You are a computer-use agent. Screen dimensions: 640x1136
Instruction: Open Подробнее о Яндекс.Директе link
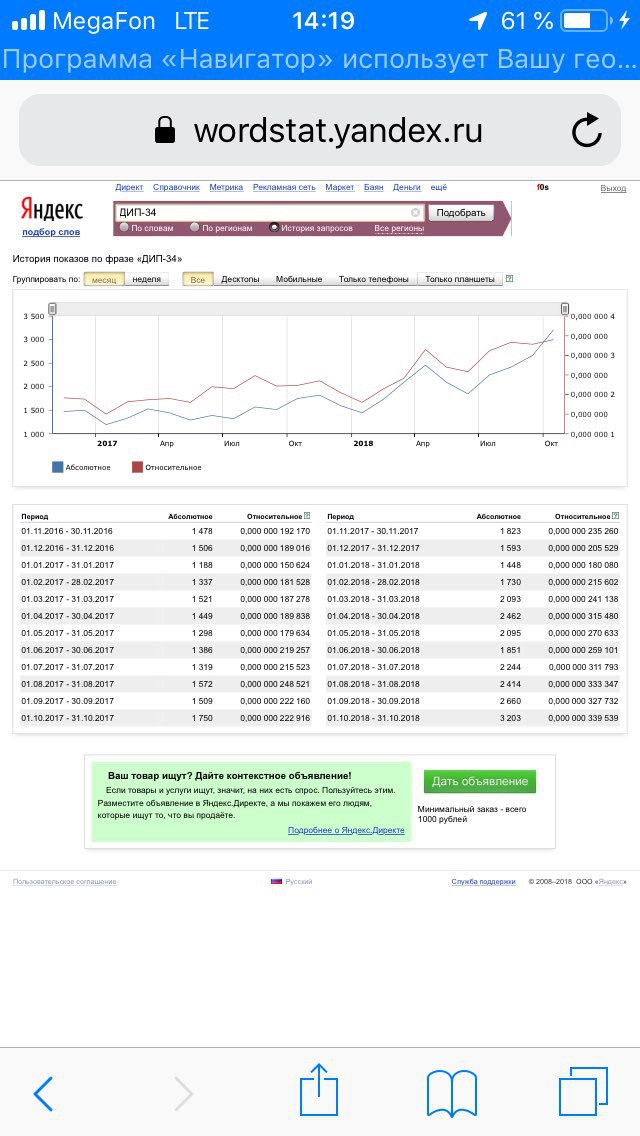pos(346,830)
